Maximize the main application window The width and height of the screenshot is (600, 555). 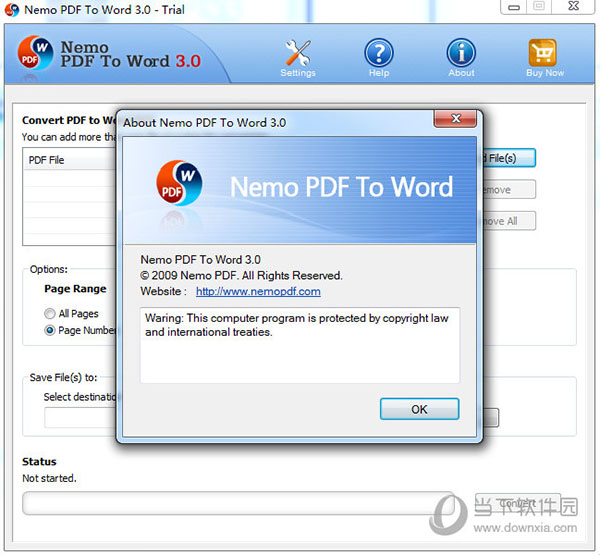(x=539, y=7)
